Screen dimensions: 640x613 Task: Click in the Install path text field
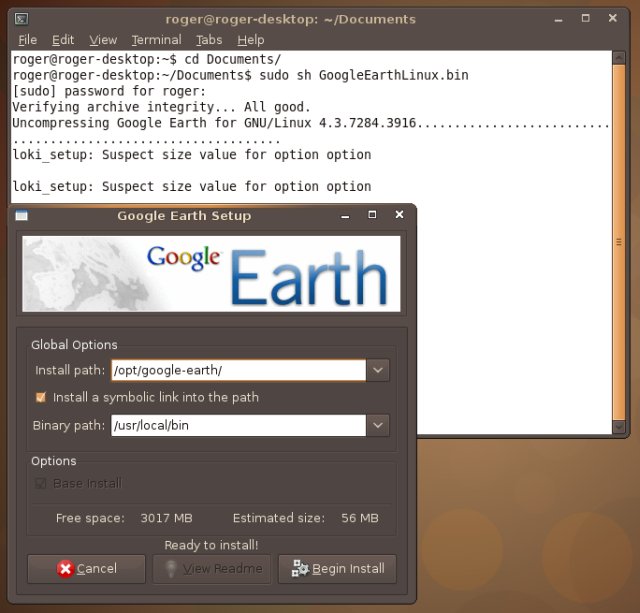coord(238,370)
